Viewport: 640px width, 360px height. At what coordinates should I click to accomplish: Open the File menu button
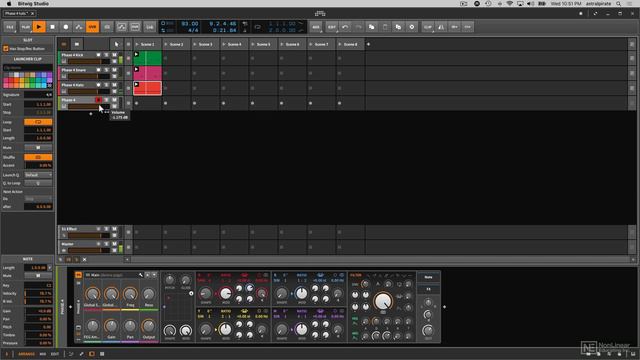pos(10,27)
